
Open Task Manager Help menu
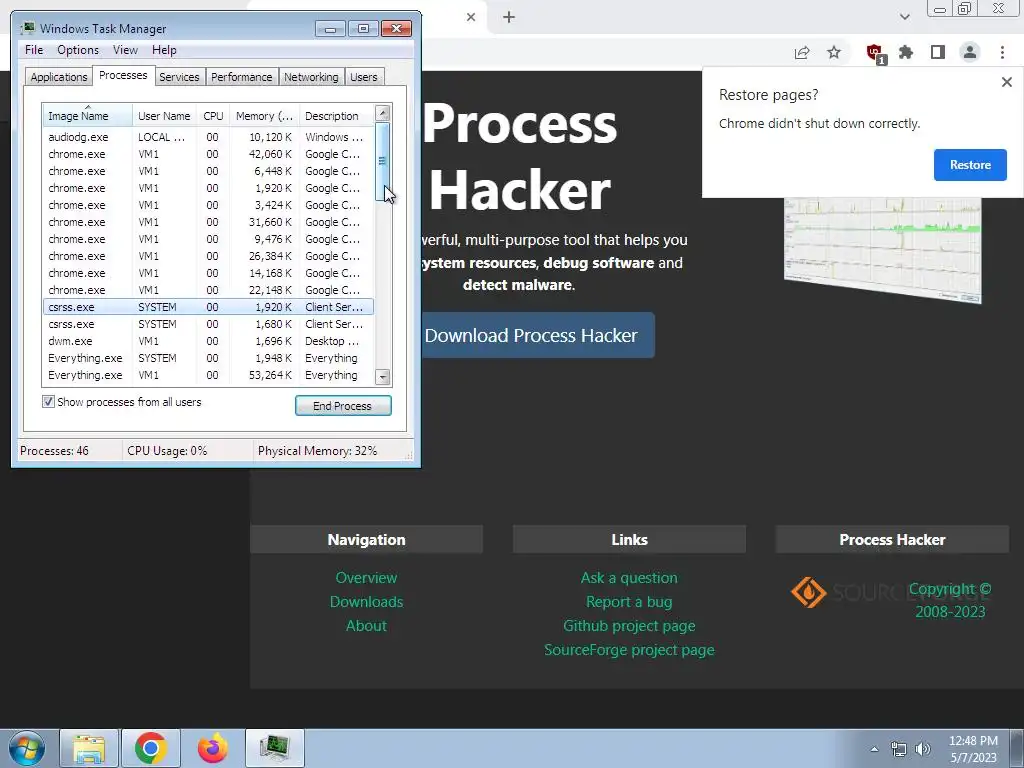pyautogui.click(x=164, y=50)
